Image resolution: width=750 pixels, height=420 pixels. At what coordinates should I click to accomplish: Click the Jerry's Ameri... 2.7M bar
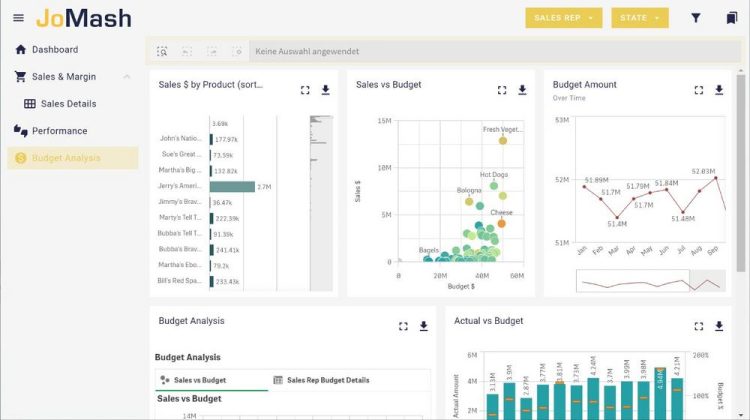click(x=232, y=186)
